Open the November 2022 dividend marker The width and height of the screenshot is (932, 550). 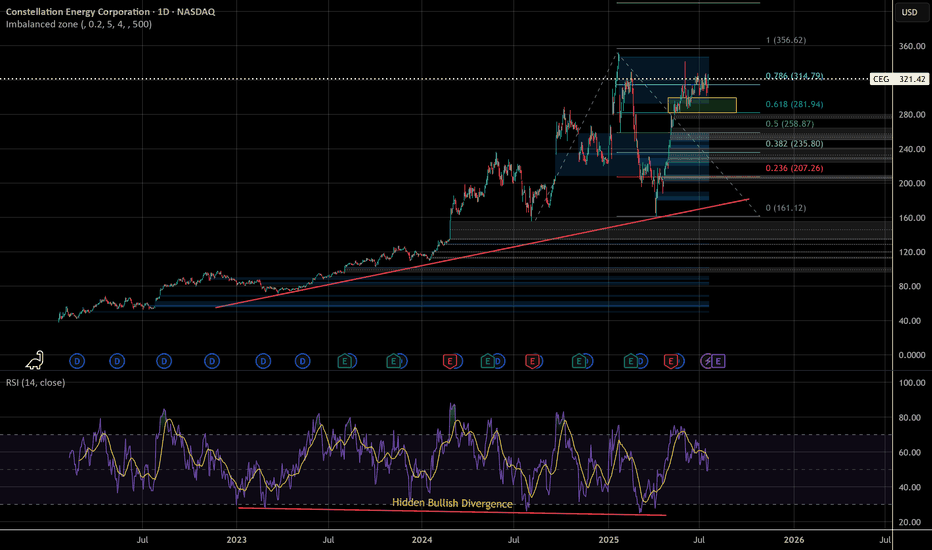212,361
